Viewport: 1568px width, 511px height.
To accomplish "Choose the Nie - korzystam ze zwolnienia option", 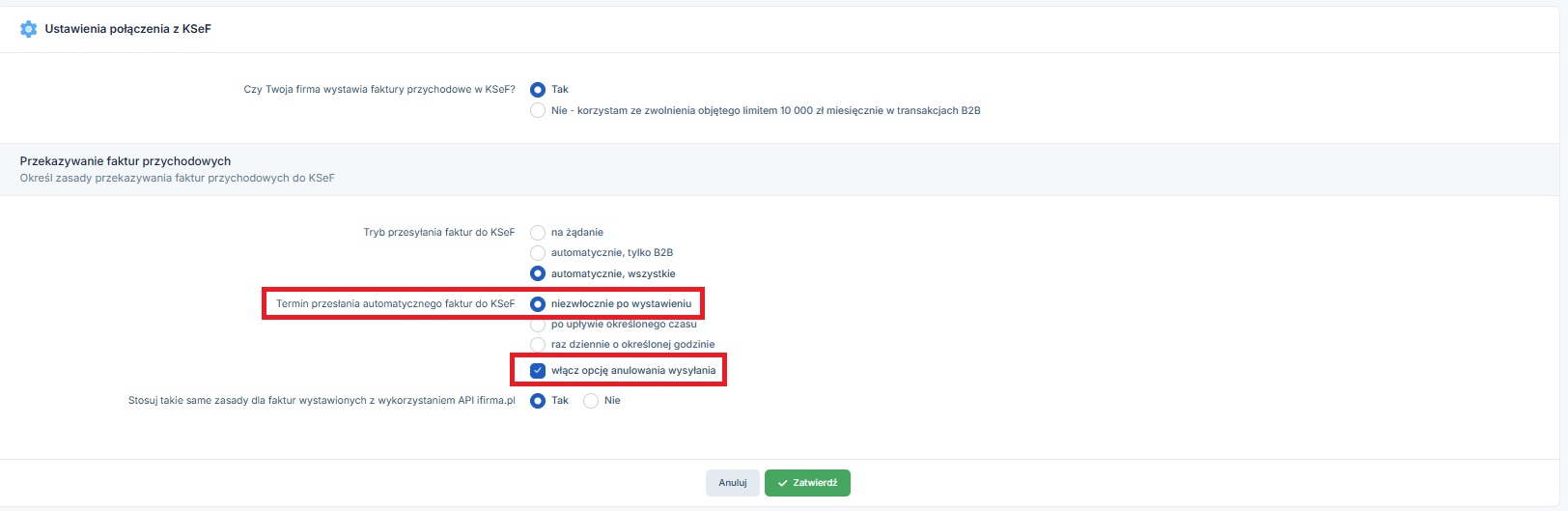I will (538, 111).
